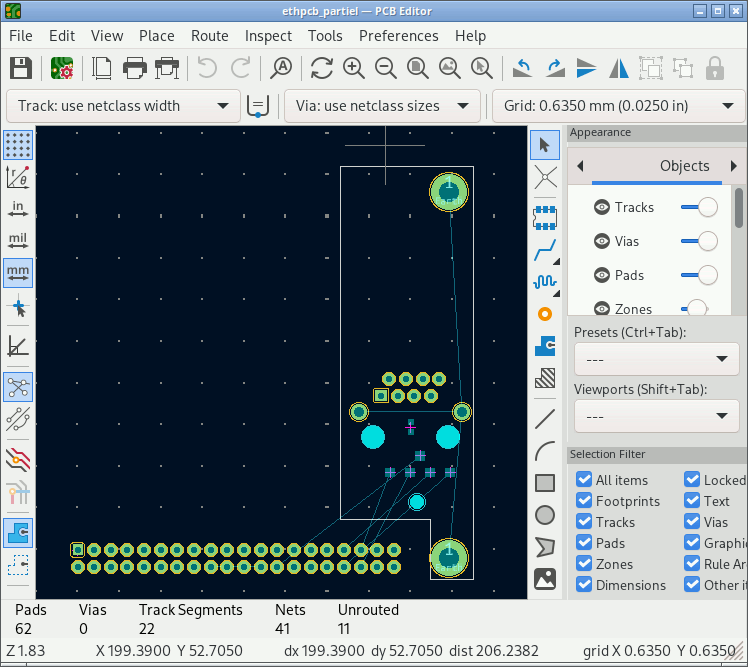Click the lock items padlock icon

click(x=715, y=68)
